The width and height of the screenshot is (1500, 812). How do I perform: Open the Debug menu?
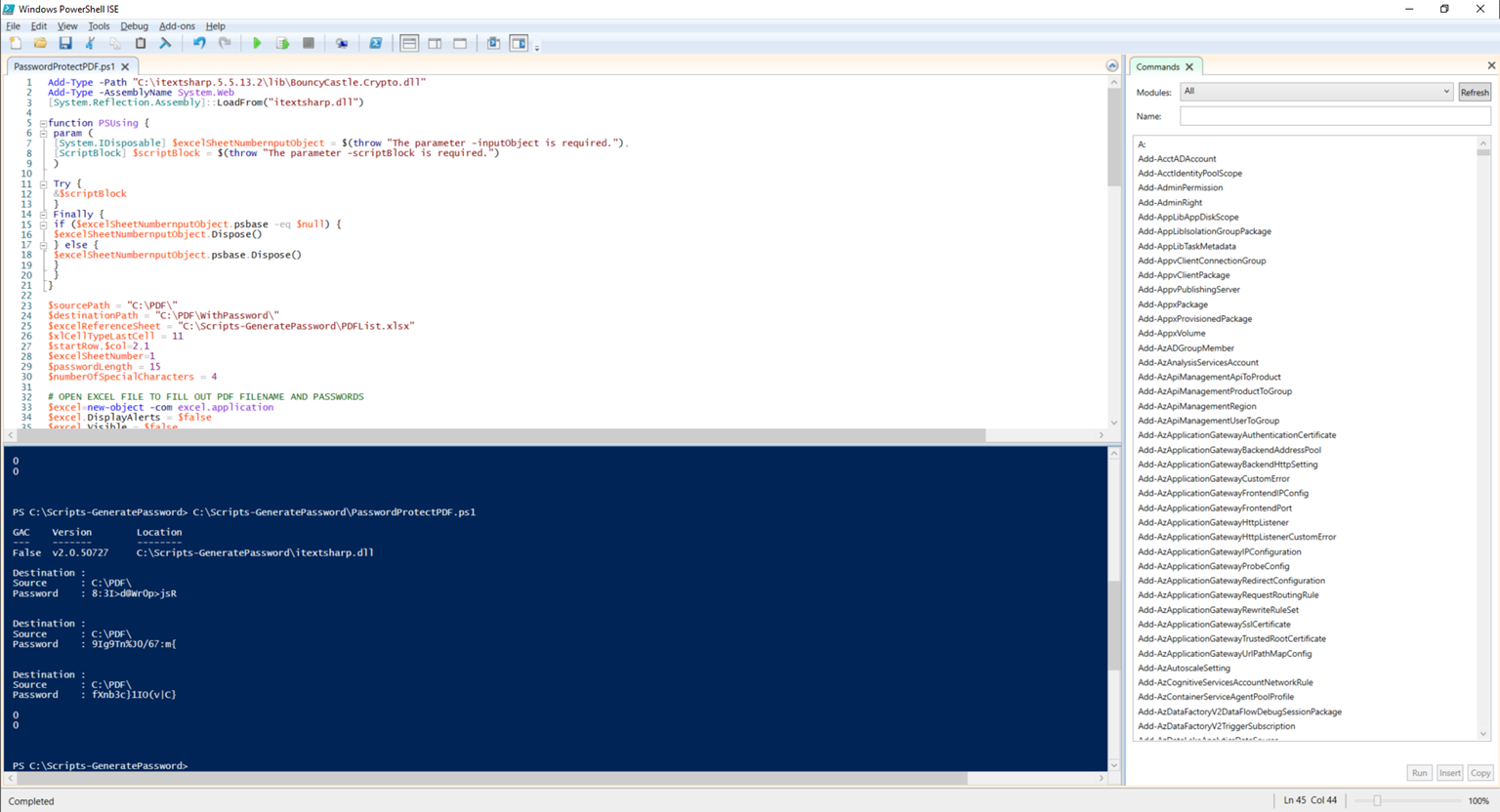tap(134, 26)
